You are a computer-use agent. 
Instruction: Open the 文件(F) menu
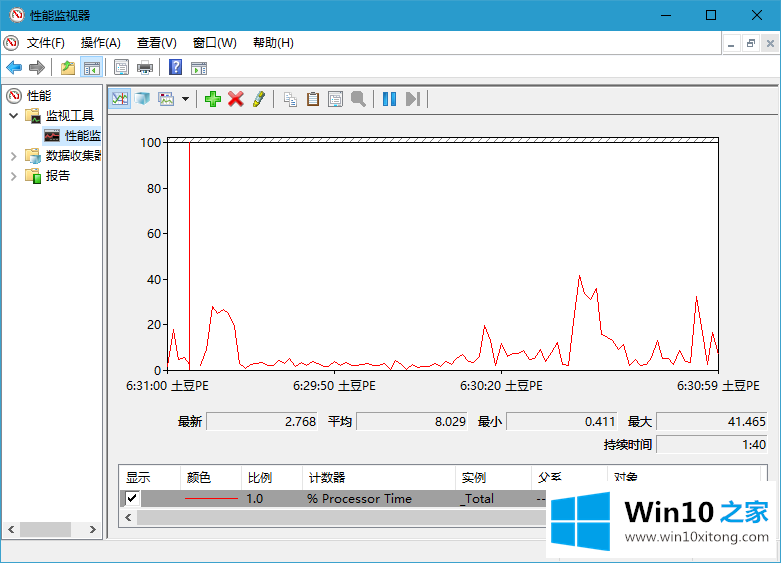46,43
